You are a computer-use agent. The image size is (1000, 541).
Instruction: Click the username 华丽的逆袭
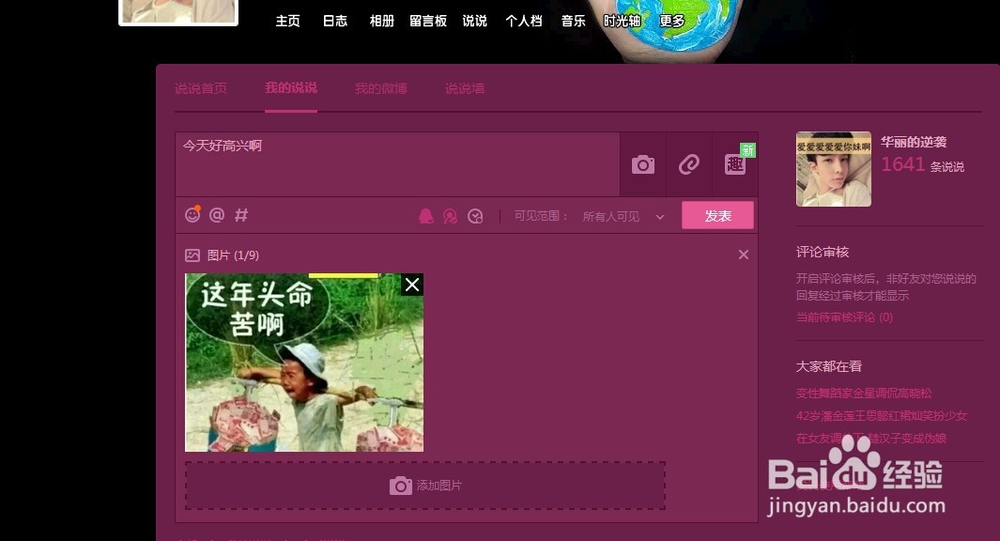913,142
